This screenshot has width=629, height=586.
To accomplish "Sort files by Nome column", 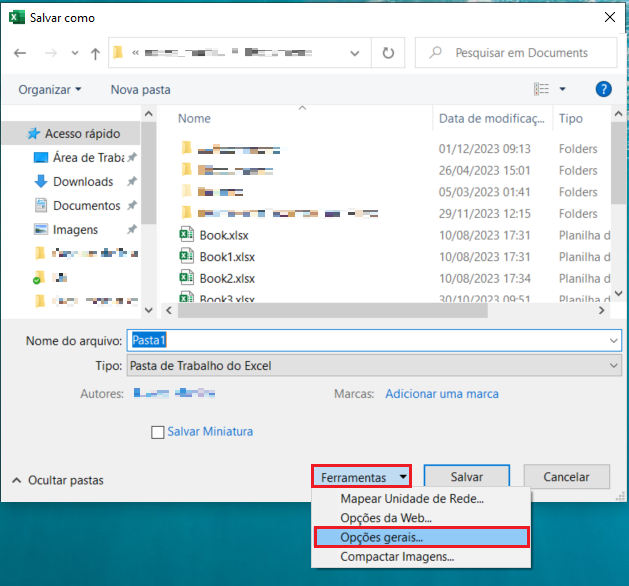I will click(194, 118).
